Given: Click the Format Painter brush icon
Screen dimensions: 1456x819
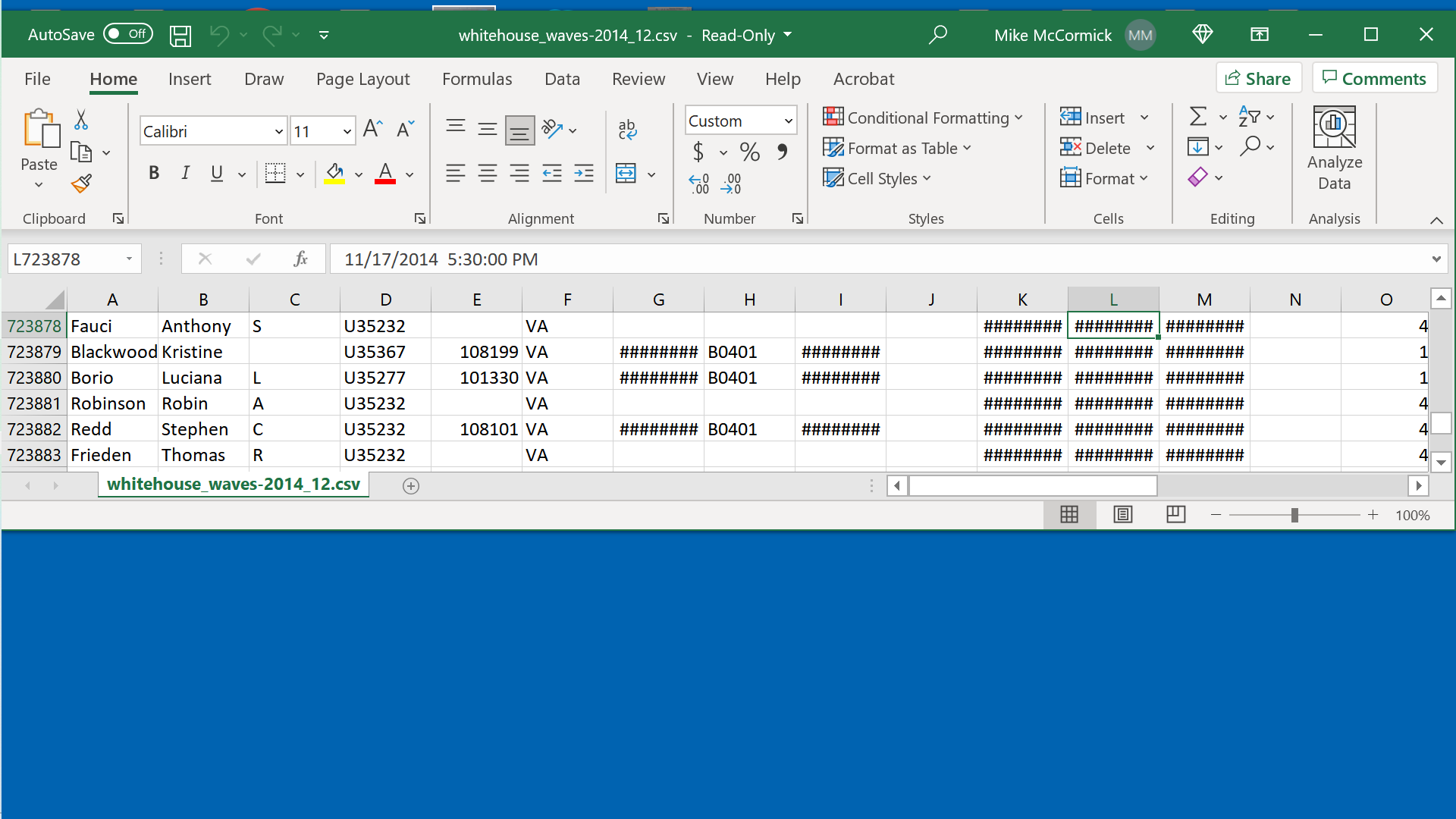Looking at the screenshot, I should (x=81, y=184).
